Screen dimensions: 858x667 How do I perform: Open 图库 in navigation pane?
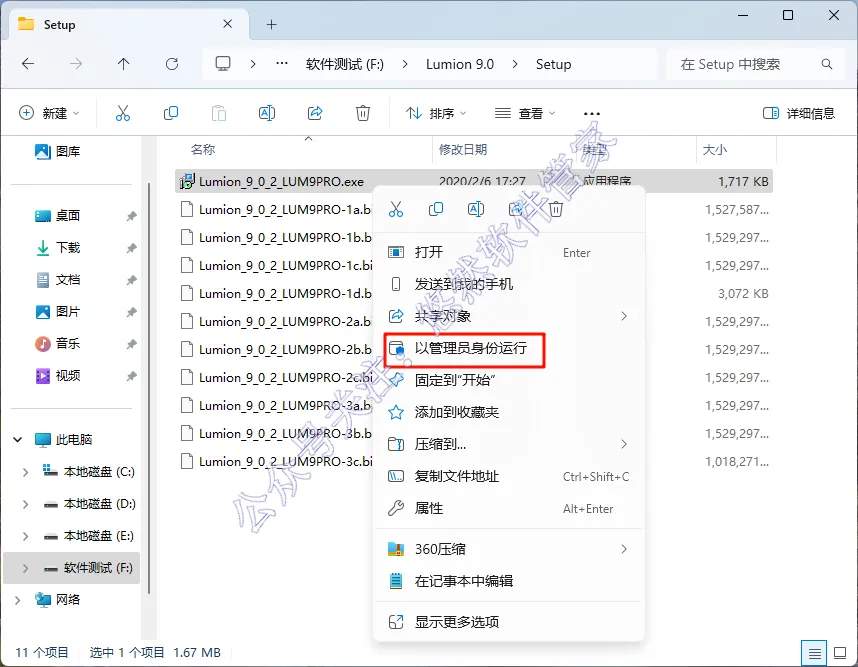coord(57,151)
